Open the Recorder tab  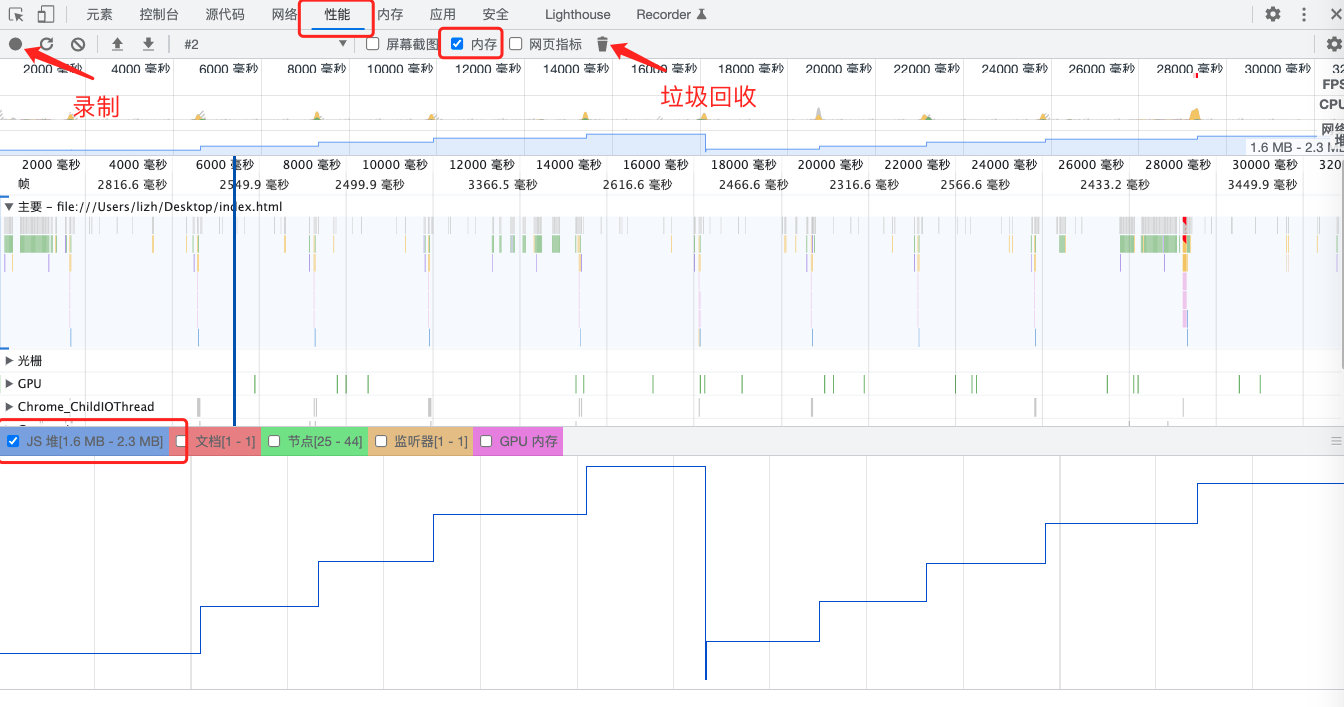click(x=671, y=14)
